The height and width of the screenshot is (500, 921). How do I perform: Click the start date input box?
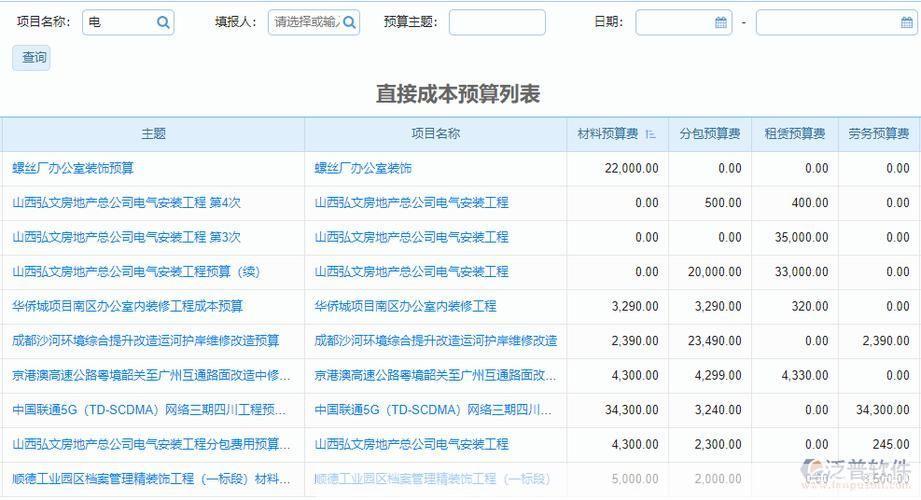(684, 22)
